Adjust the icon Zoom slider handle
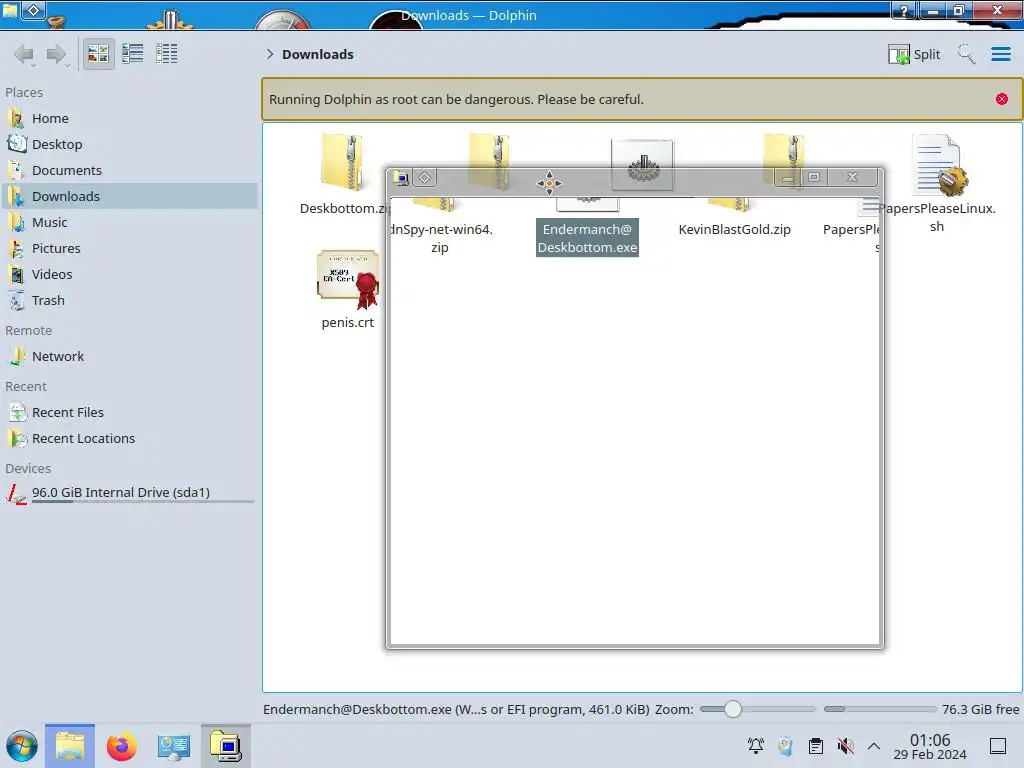Image resolution: width=1024 pixels, height=768 pixels. coord(733,709)
